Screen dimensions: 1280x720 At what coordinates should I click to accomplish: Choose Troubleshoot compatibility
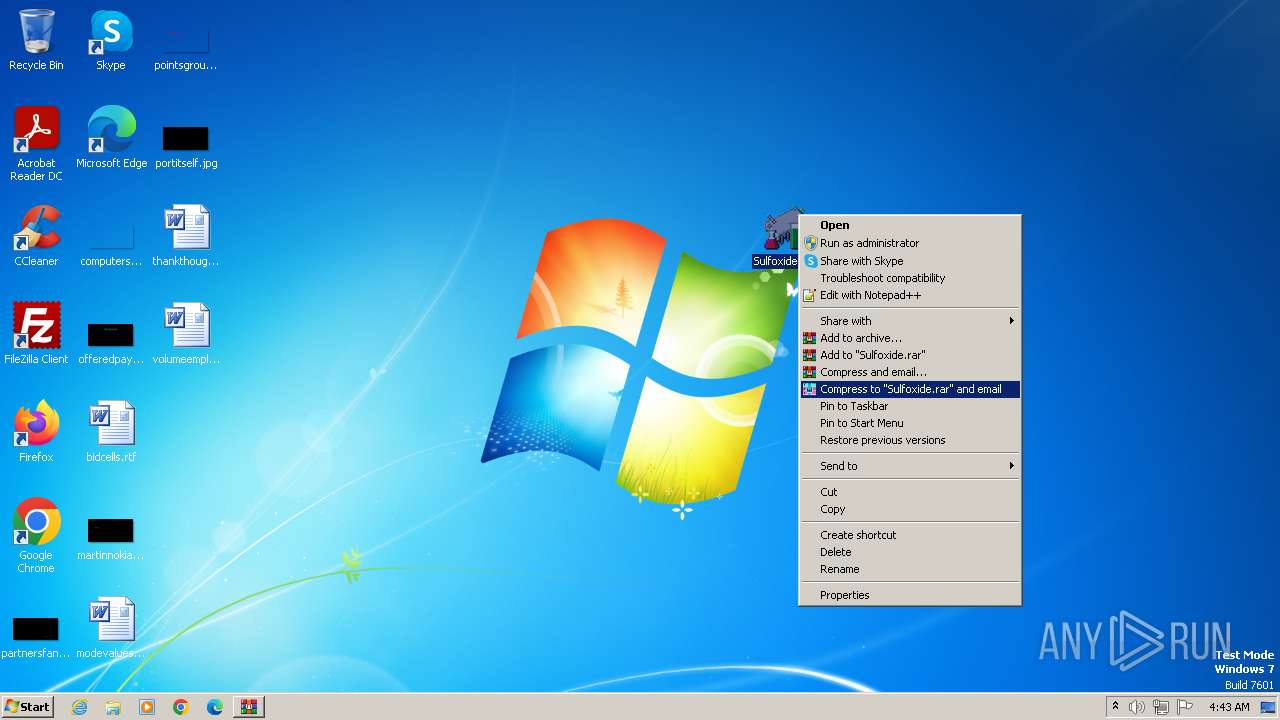click(x=910, y=278)
